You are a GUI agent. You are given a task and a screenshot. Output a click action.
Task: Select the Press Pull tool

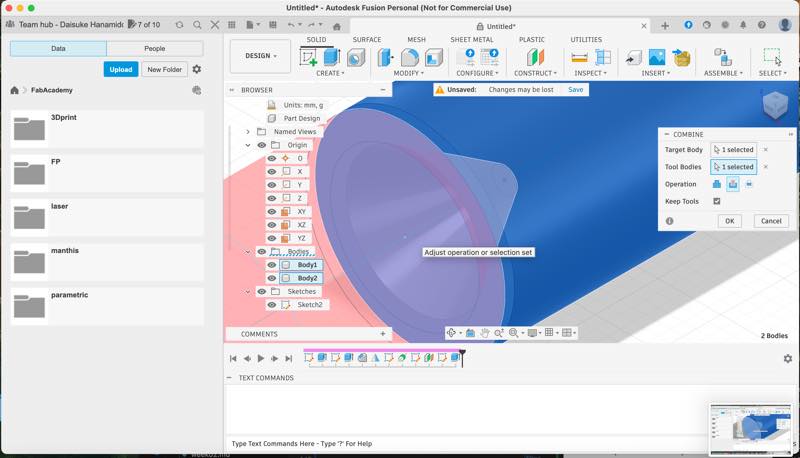[x=385, y=57]
